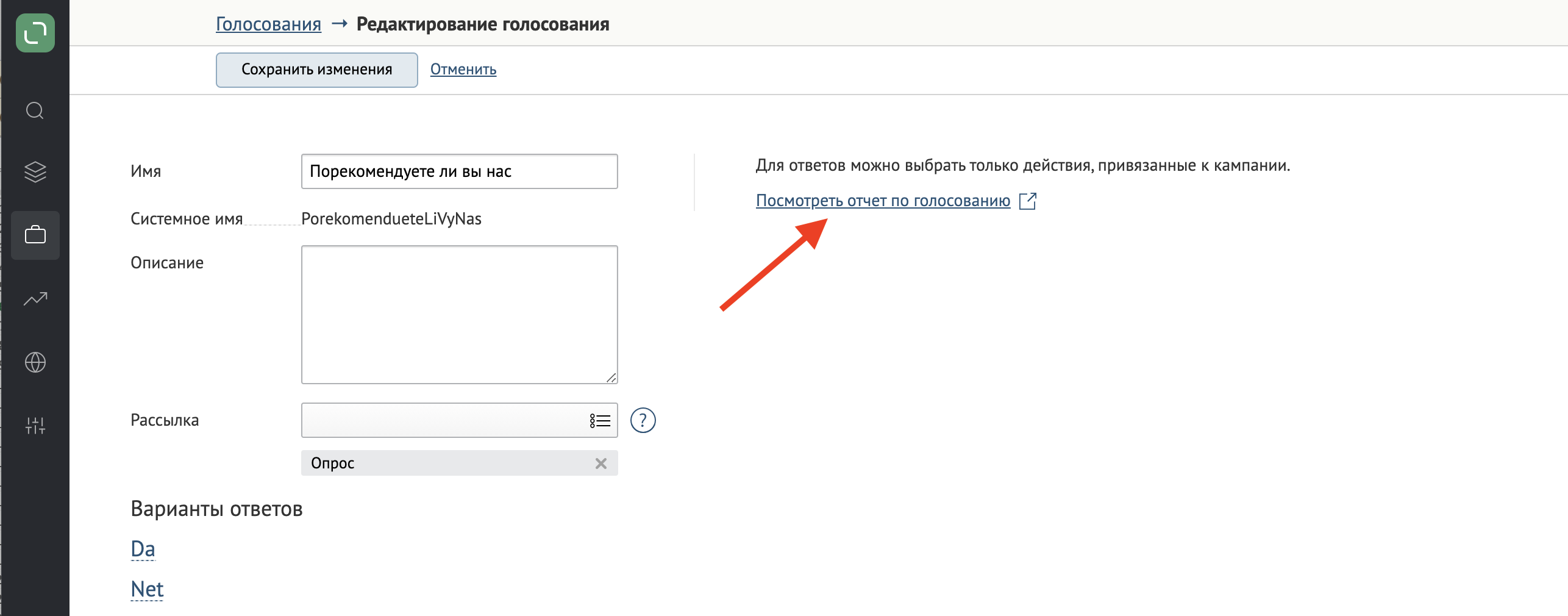Image resolution: width=1568 pixels, height=616 pixels.
Task: Click the Варианты ответов heading
Action: click(x=216, y=509)
